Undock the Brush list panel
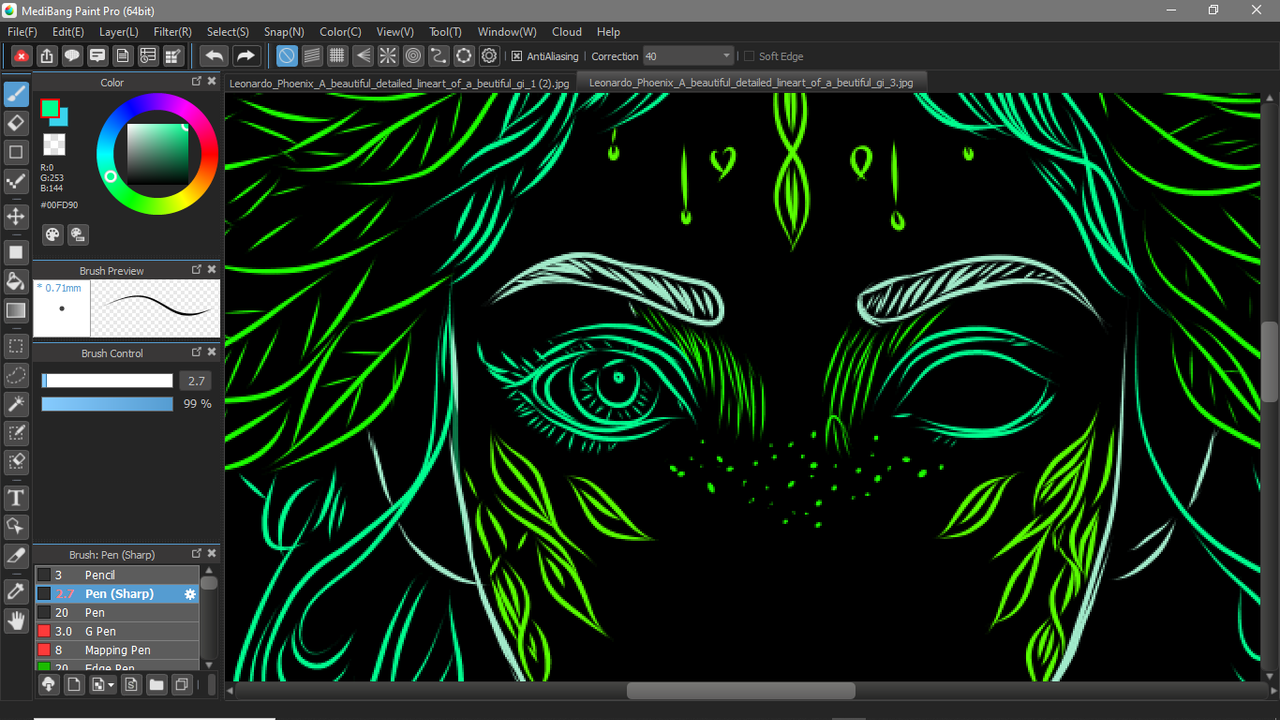 tap(197, 554)
